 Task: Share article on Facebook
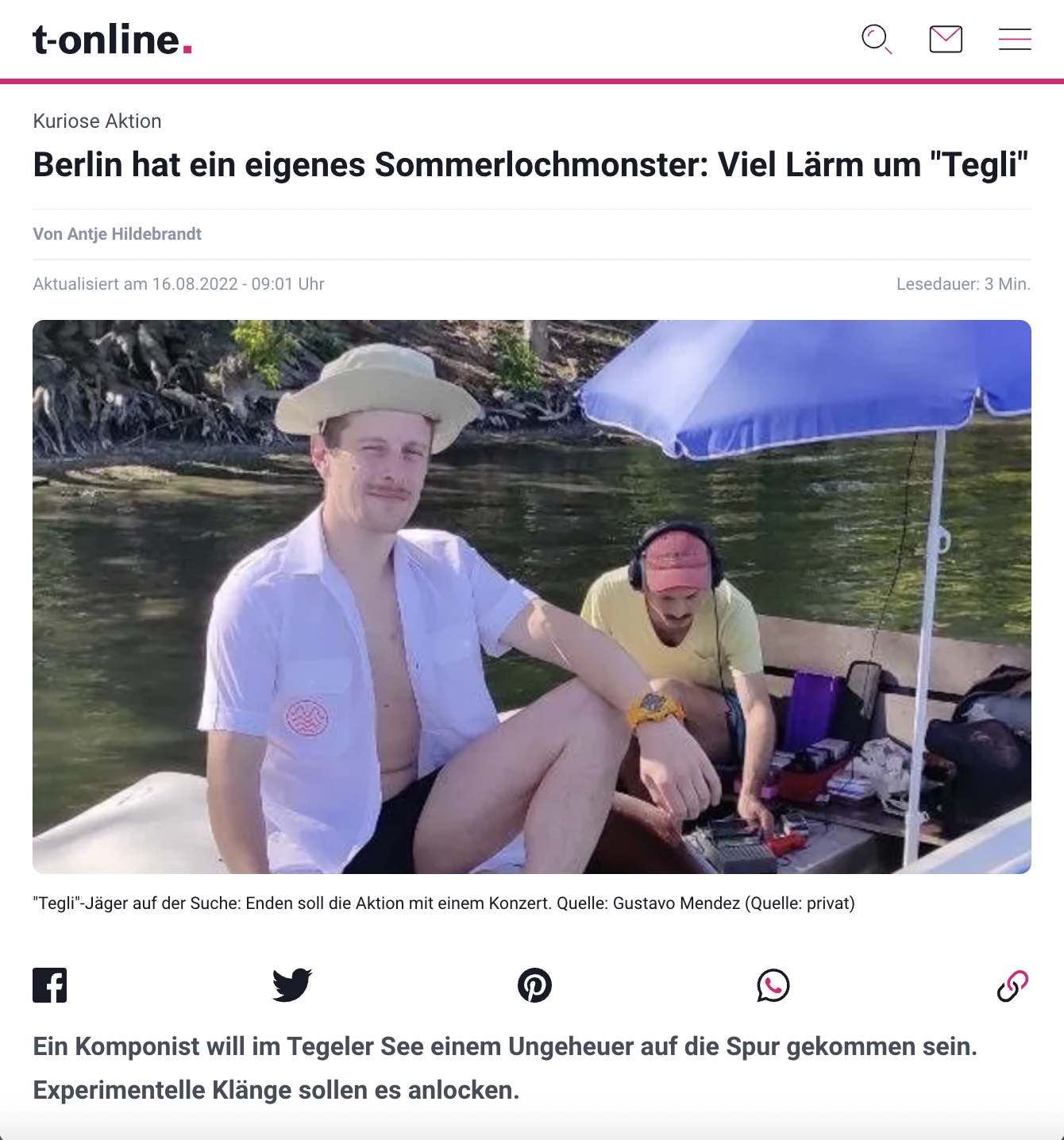[50, 985]
